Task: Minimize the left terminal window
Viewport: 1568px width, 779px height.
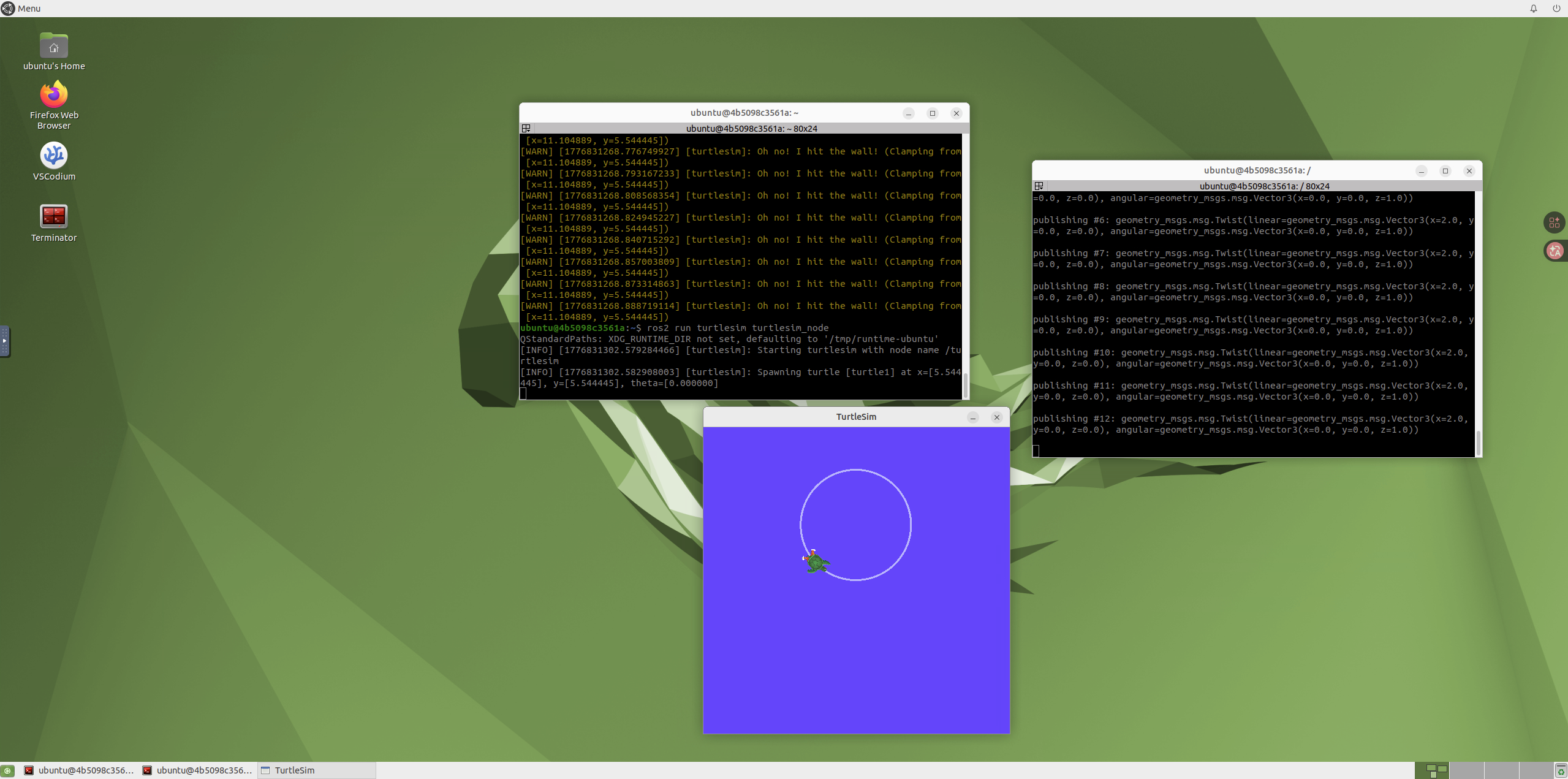Action: click(x=909, y=113)
